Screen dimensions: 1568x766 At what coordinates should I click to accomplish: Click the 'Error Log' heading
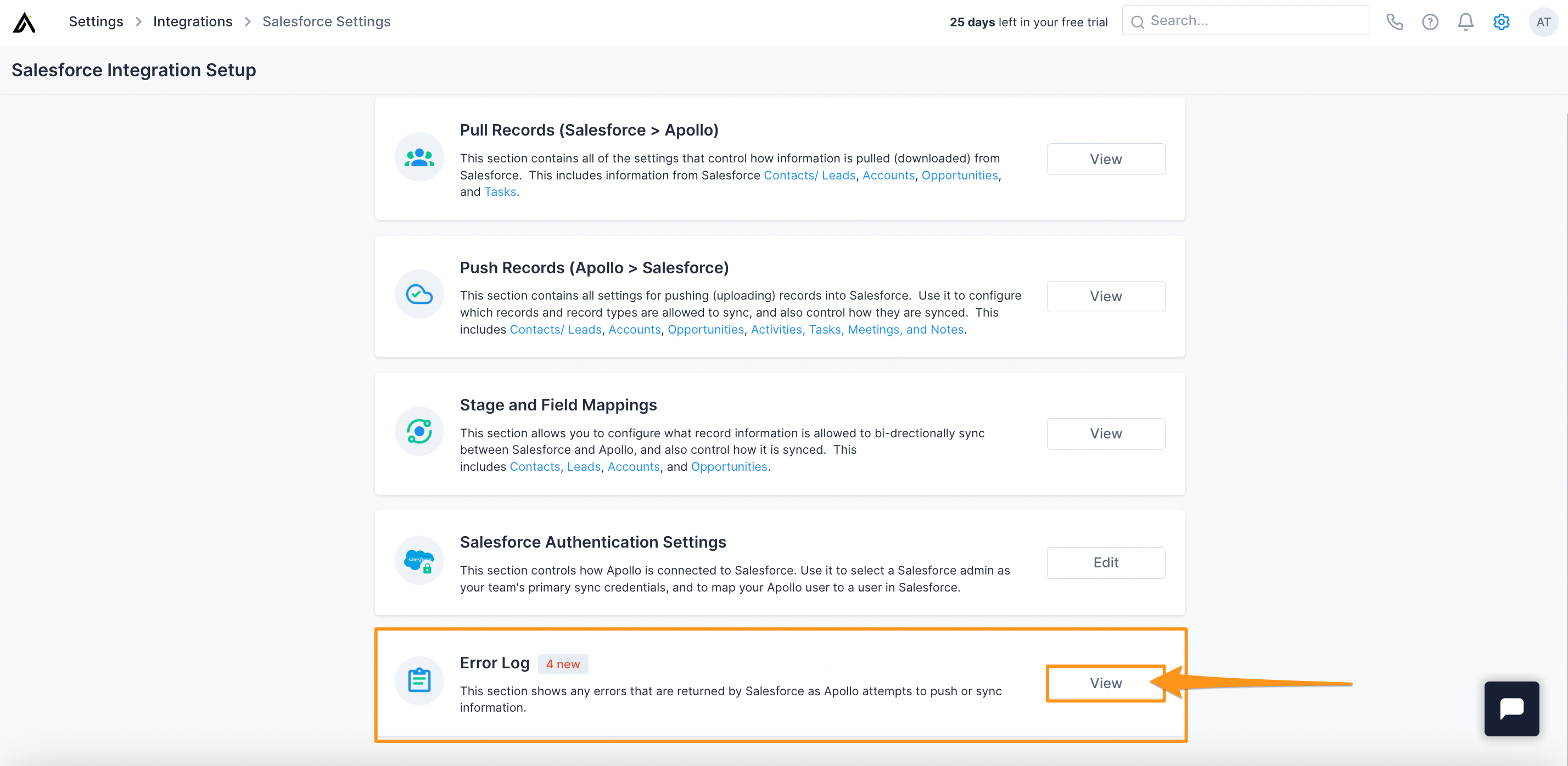(494, 663)
